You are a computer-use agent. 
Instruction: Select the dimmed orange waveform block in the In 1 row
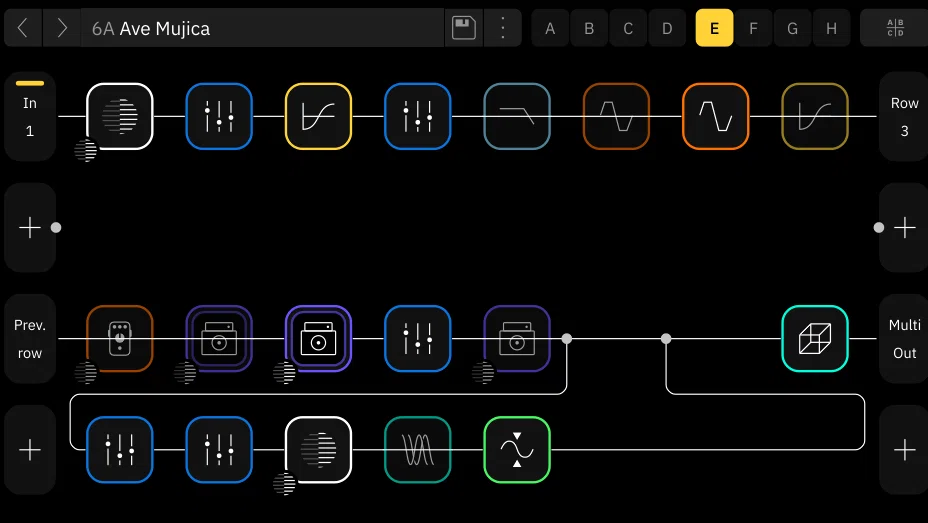coord(616,117)
